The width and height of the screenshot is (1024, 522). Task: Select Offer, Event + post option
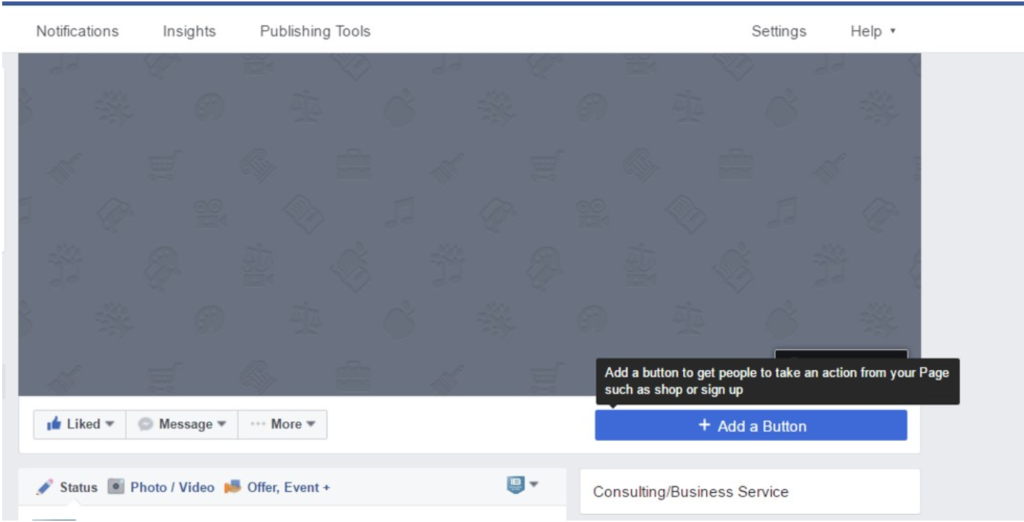click(x=288, y=487)
